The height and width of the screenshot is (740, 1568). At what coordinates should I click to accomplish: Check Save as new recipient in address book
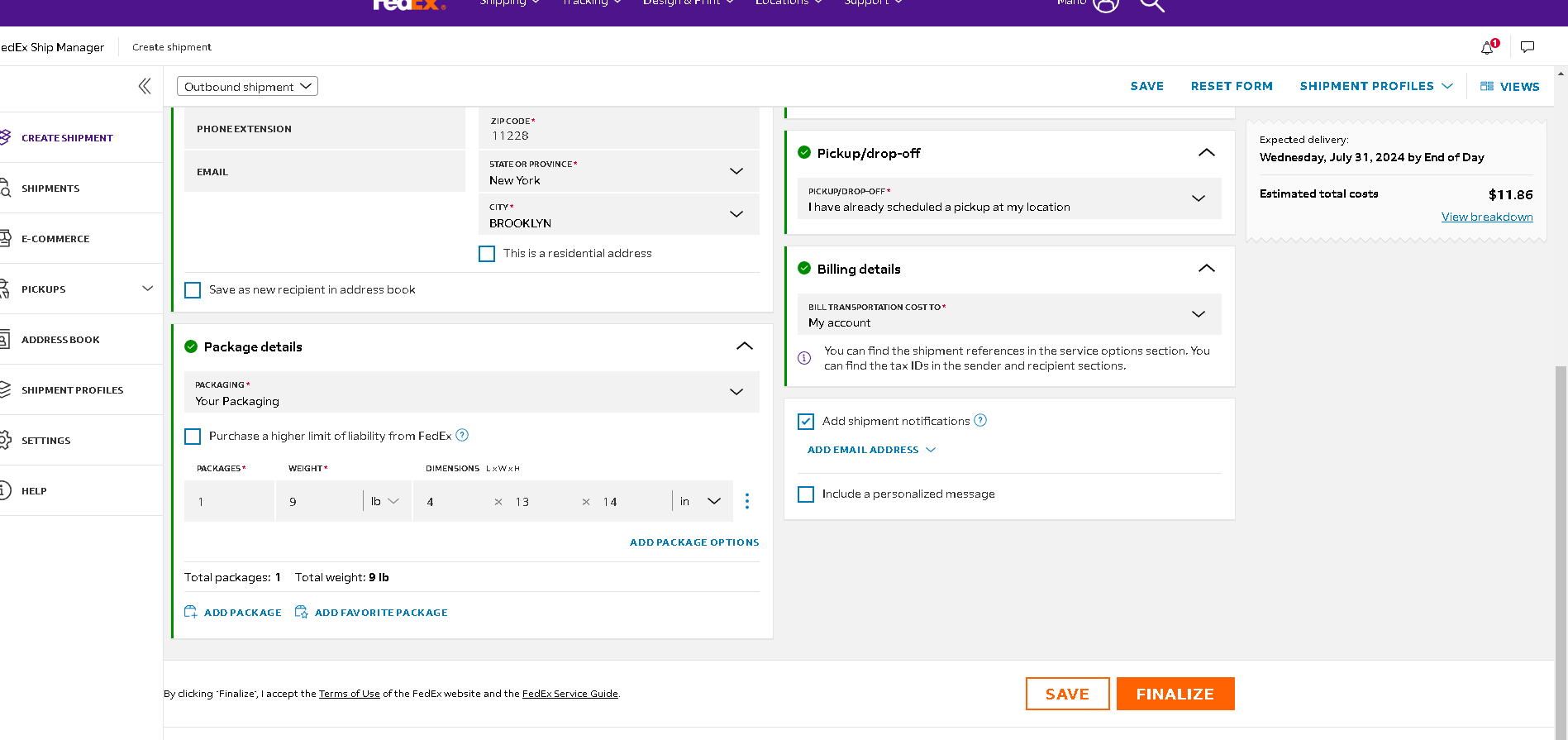[x=193, y=290]
